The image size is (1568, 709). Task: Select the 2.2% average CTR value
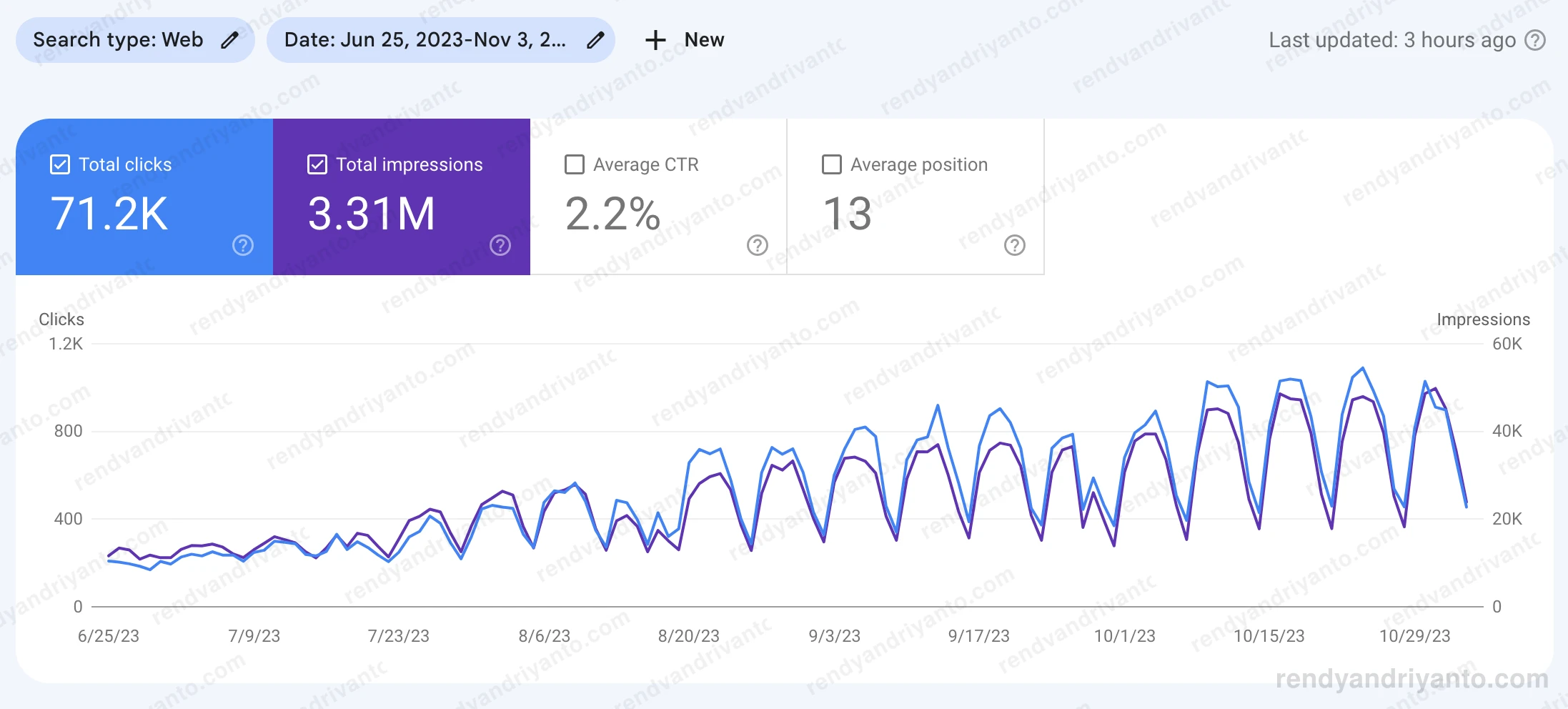612,214
